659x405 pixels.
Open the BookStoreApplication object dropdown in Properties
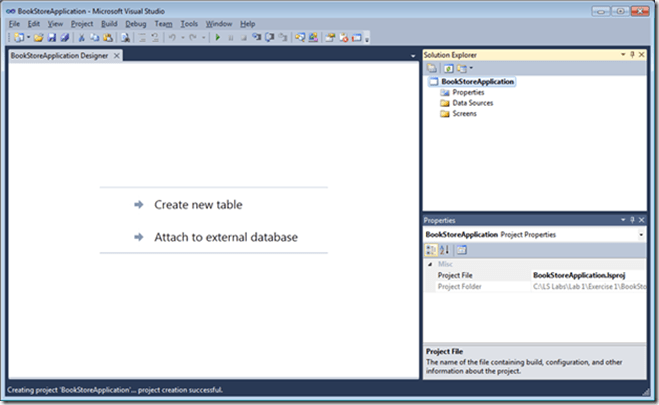640,234
